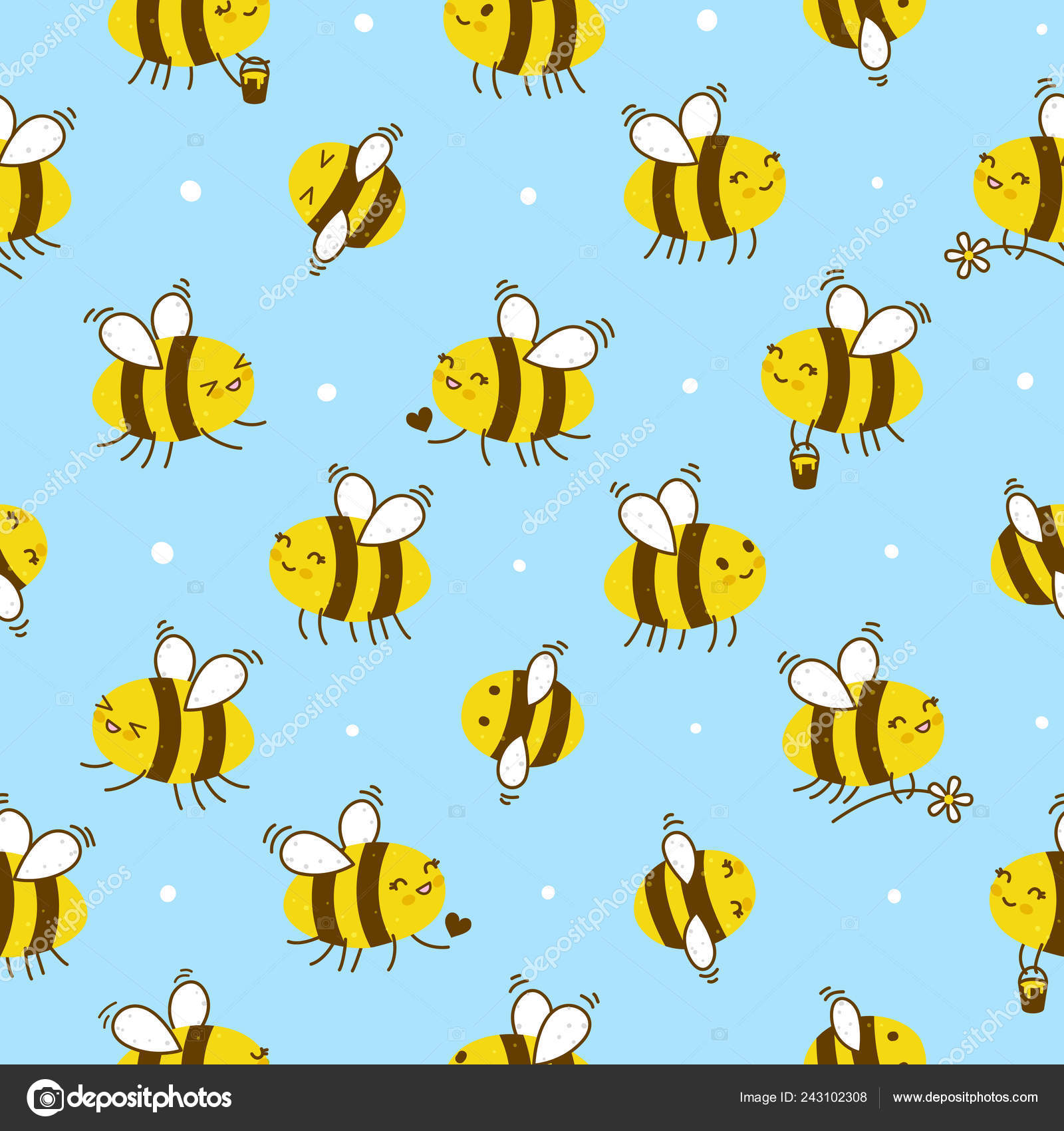Click the honey bucket at bottom right

coord(1032,989)
